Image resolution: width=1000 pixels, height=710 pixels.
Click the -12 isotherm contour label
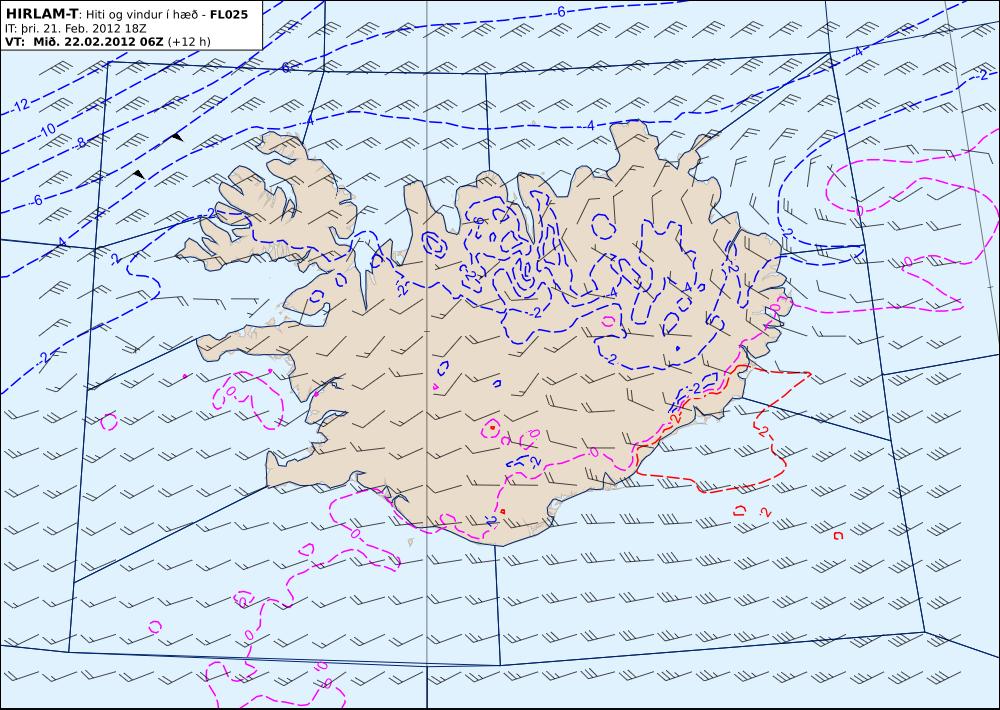coord(21,104)
